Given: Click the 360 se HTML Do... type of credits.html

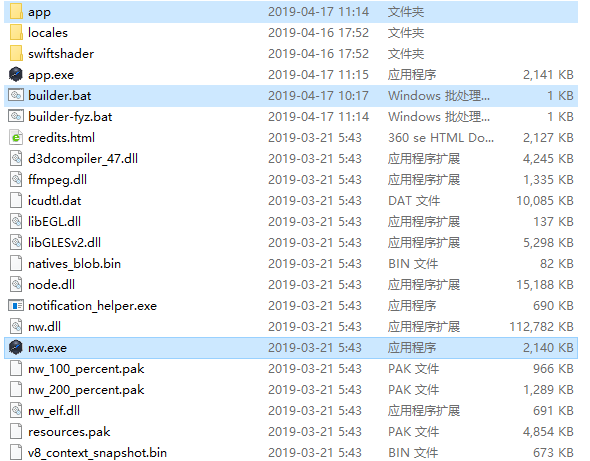Looking at the screenshot, I should click(x=441, y=138).
